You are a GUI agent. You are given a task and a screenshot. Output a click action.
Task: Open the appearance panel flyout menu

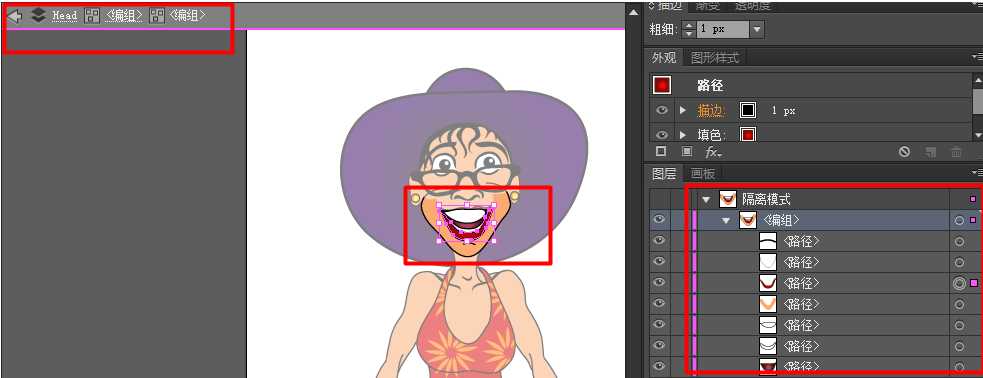click(x=976, y=58)
